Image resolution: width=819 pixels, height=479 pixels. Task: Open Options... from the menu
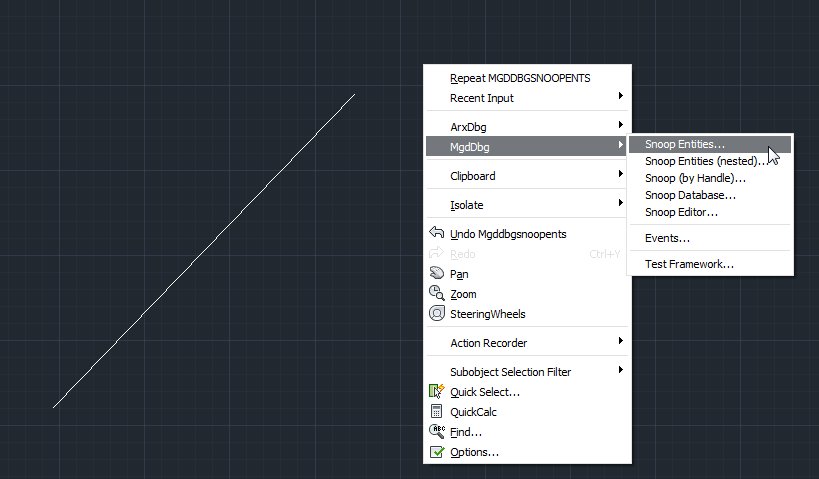527,452
